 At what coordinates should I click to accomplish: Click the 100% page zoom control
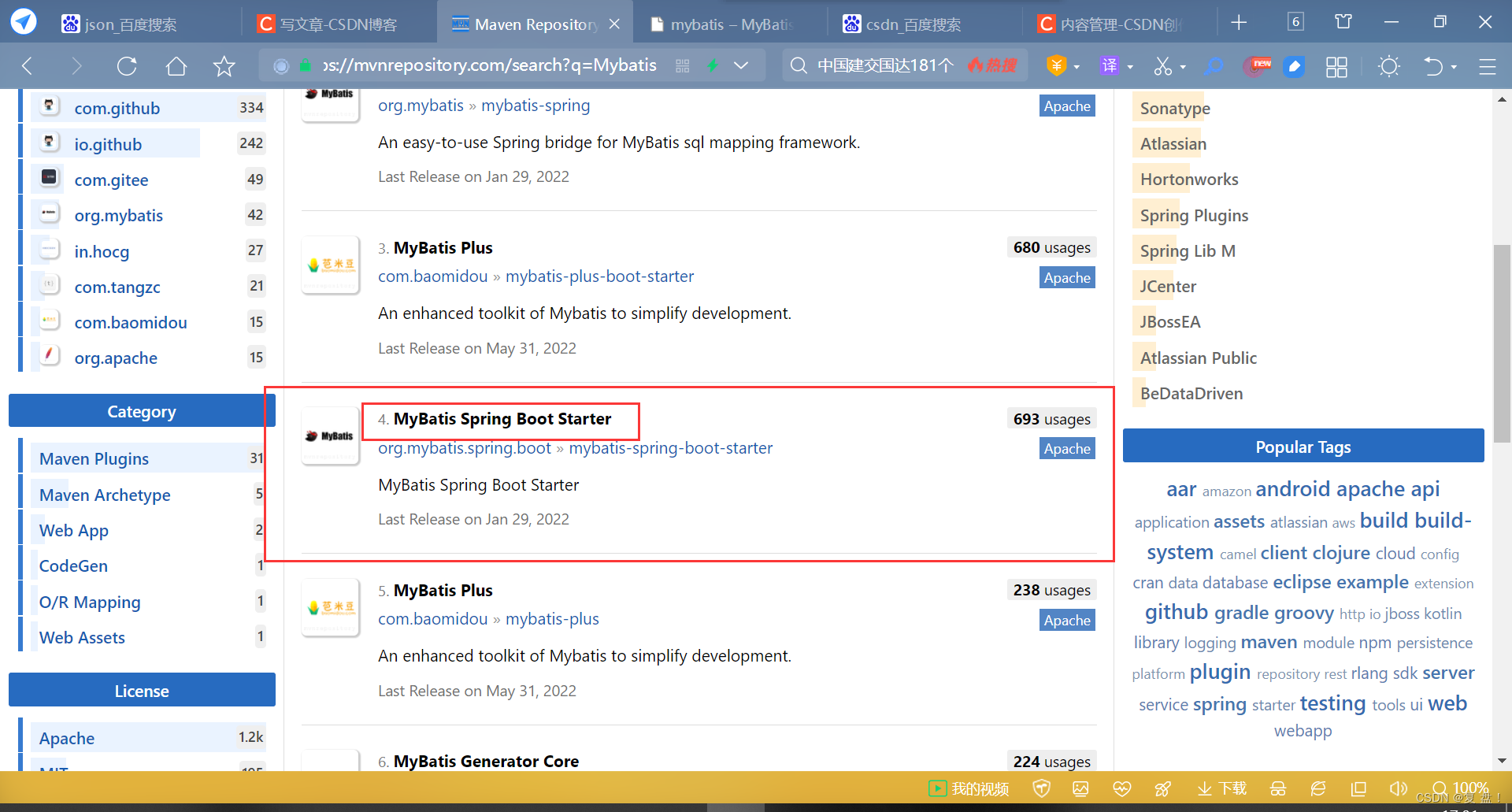[x=1461, y=788]
